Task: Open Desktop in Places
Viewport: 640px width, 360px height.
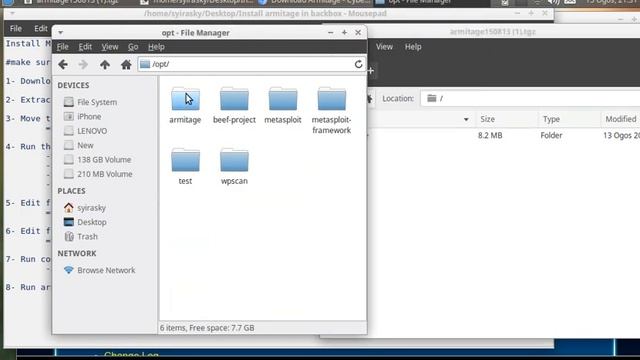Action: tap(85, 222)
